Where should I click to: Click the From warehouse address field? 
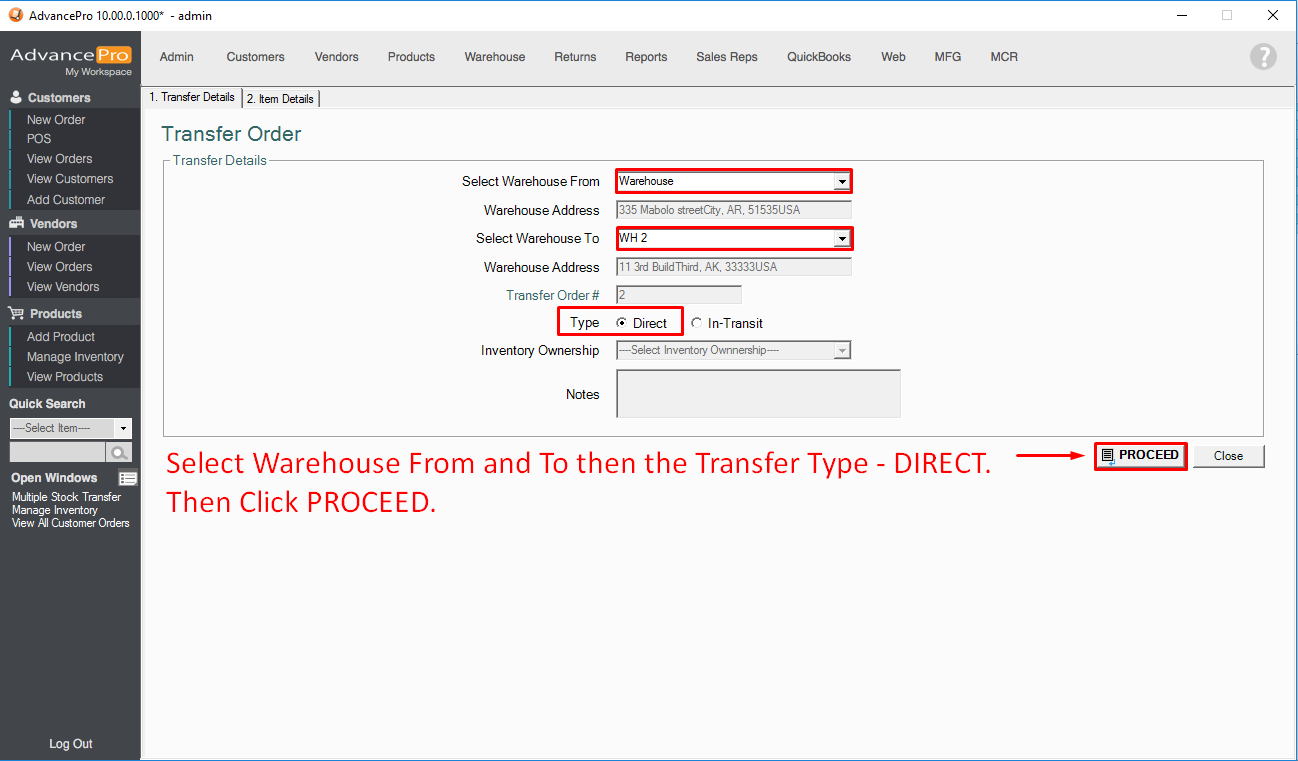tap(734, 210)
